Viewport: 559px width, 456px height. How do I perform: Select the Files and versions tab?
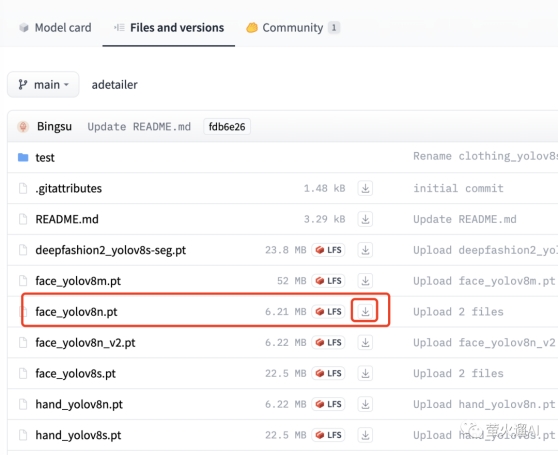[x=169, y=27]
